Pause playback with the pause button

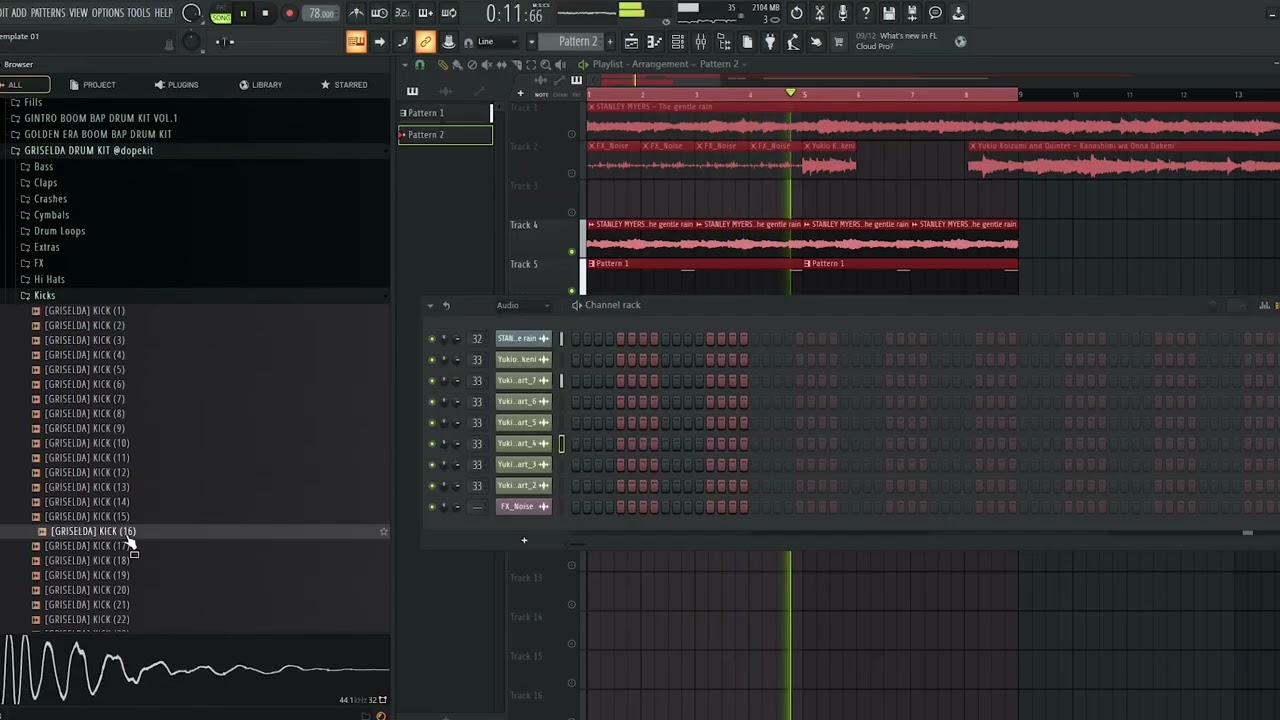243,13
